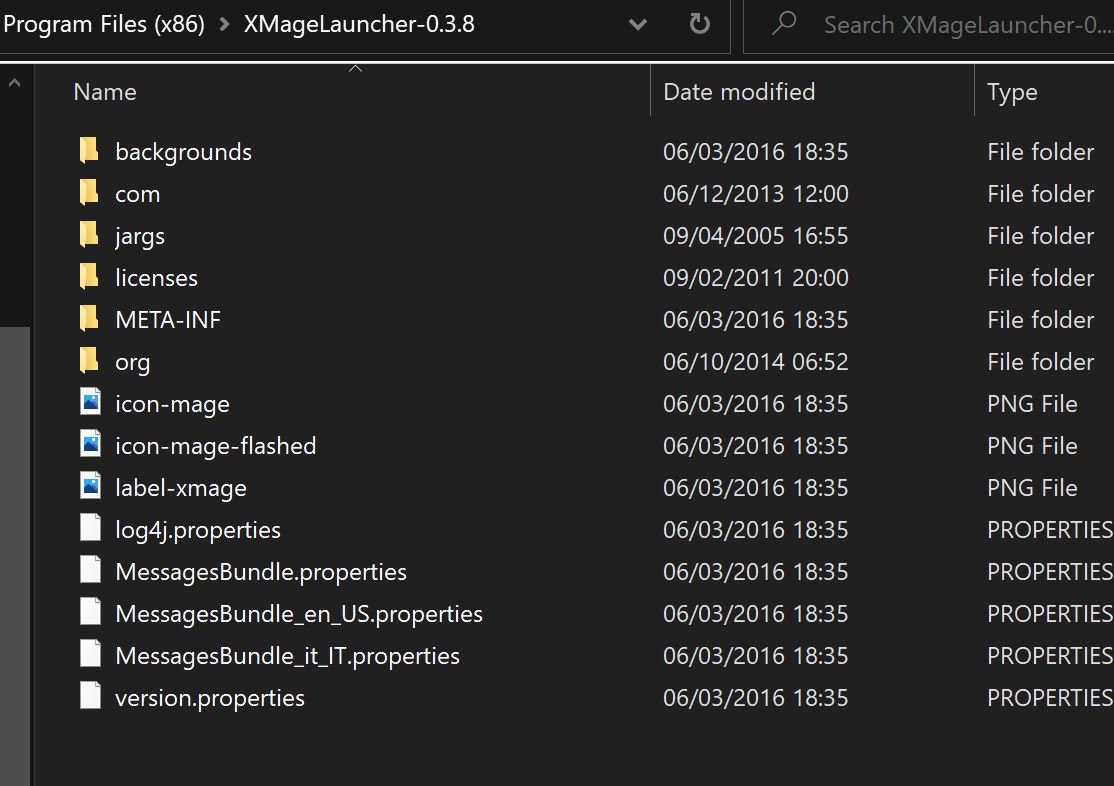Viewport: 1114px width, 786px height.
Task: Select the MessagesBundle_en_US.properties file name
Action: (x=299, y=614)
